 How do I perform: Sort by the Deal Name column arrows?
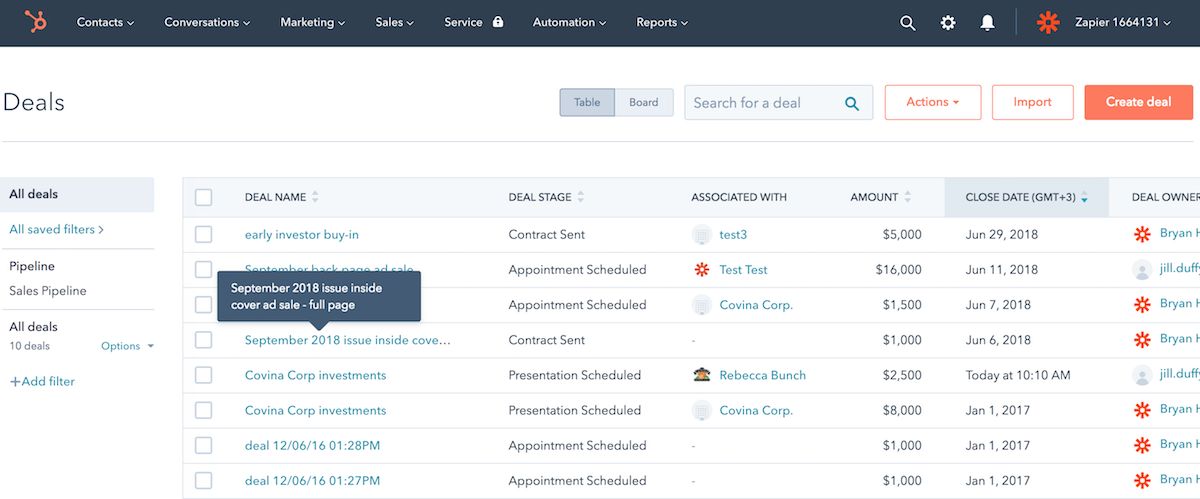tap(315, 197)
